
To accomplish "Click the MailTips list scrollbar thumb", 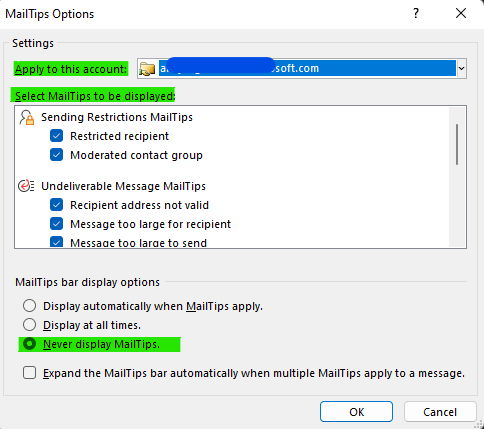I will click(457, 144).
